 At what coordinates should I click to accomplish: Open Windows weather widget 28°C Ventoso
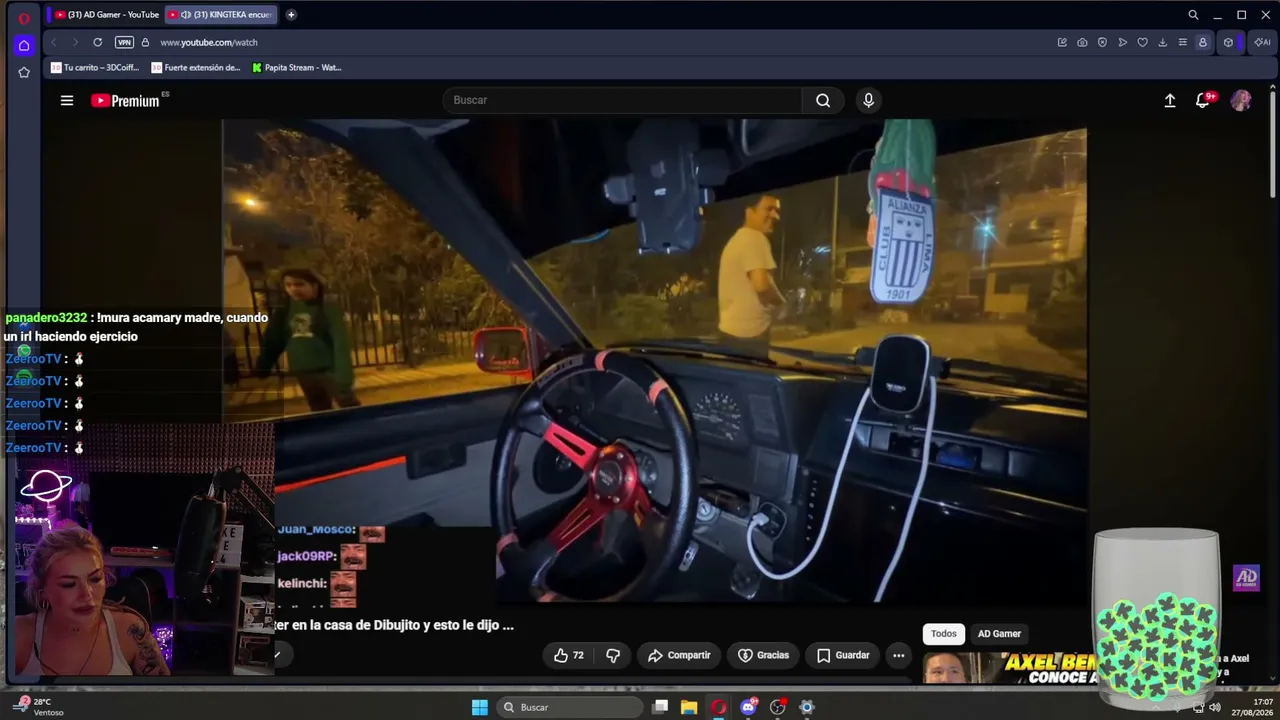tap(40, 707)
